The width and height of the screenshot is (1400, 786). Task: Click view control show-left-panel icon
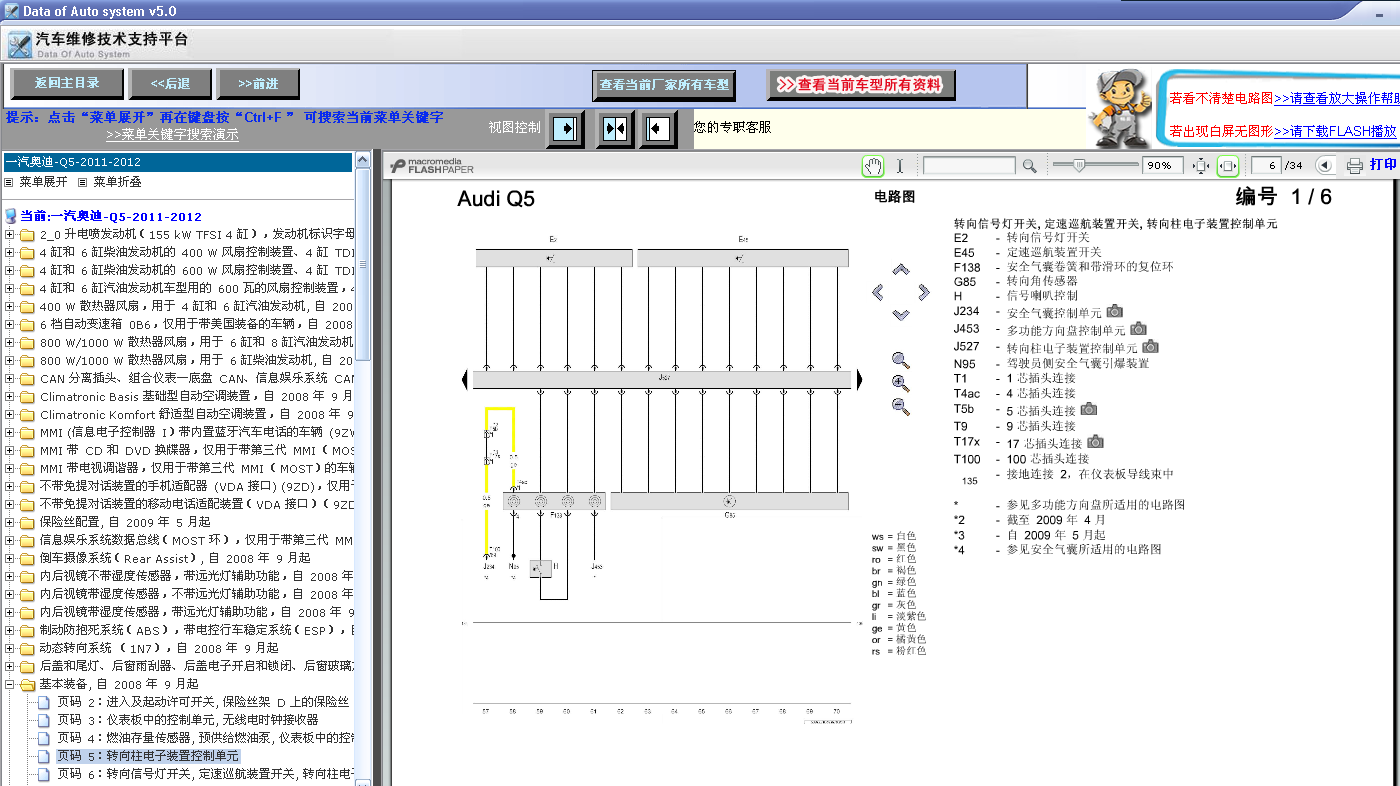coord(658,129)
